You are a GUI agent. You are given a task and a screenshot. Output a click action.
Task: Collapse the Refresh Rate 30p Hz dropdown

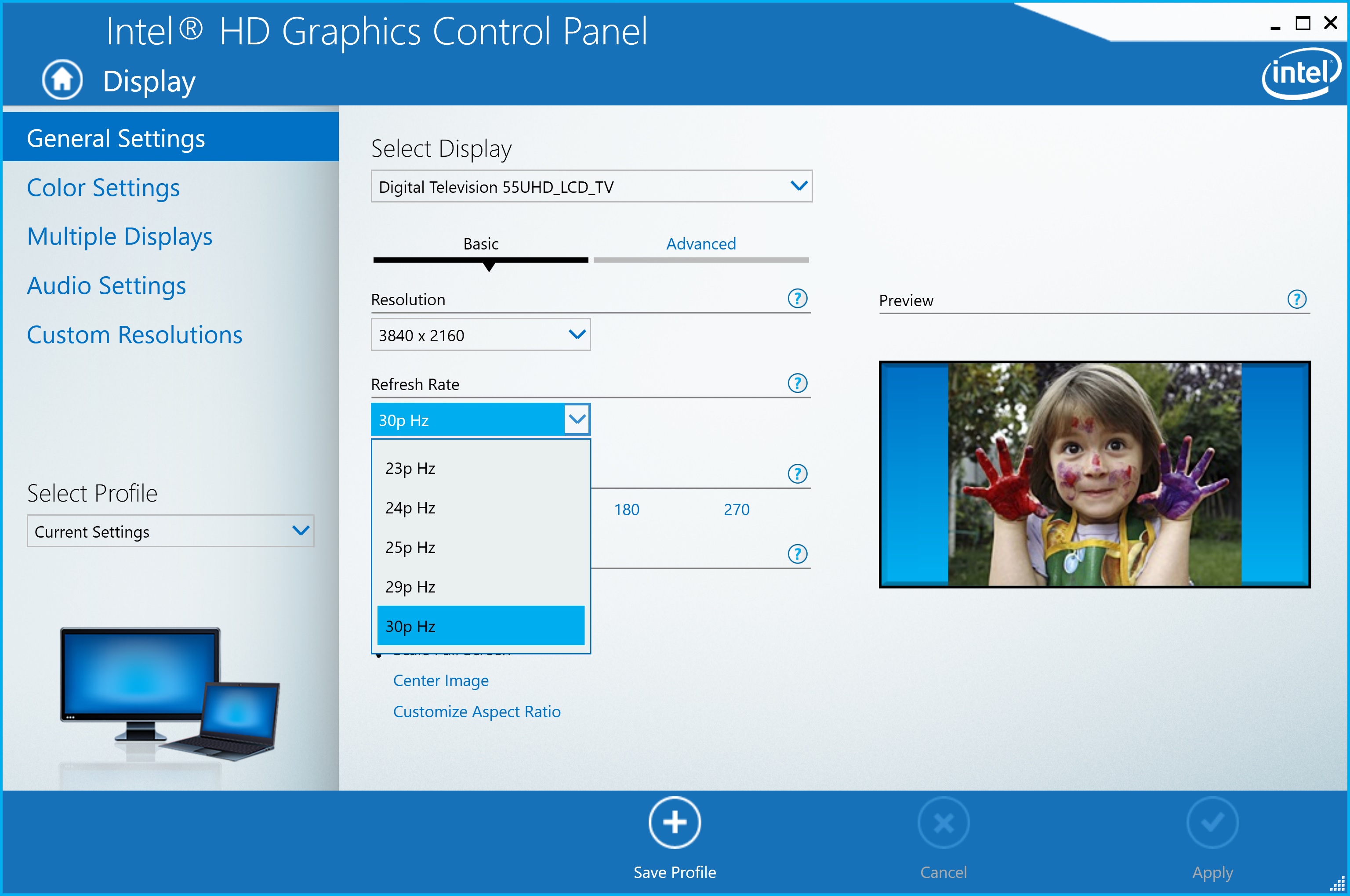click(480, 419)
